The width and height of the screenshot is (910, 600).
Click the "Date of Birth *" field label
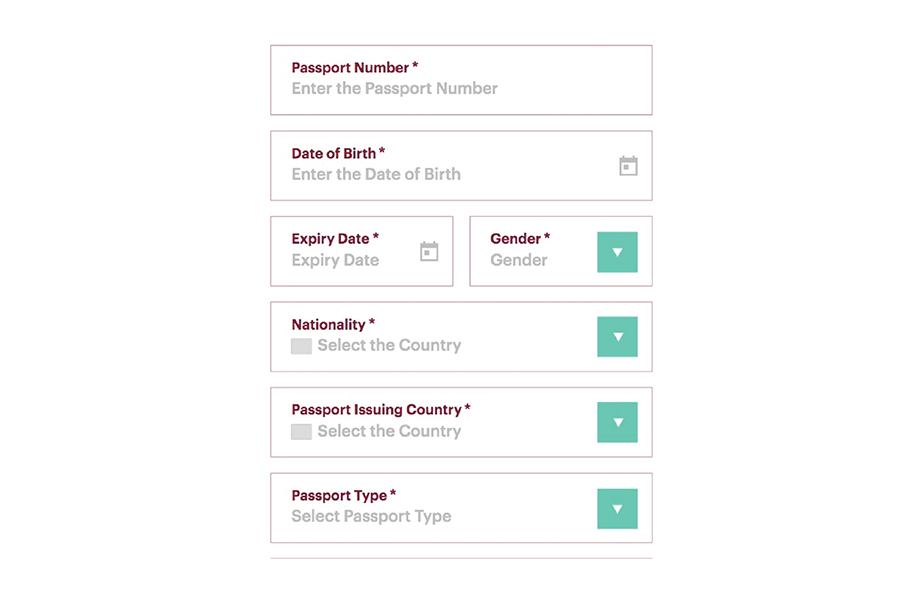coord(338,154)
